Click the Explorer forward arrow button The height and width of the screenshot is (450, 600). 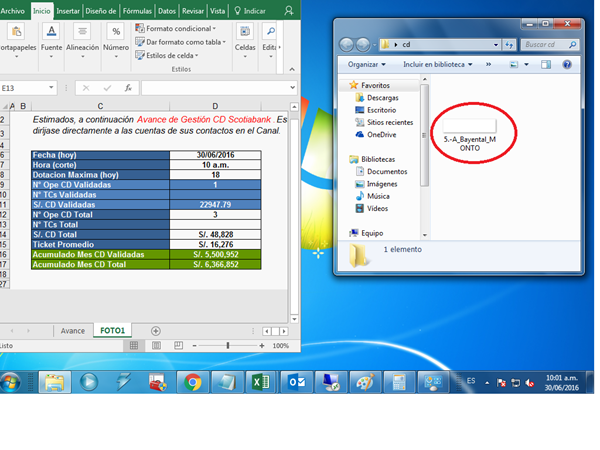pyautogui.click(x=363, y=45)
